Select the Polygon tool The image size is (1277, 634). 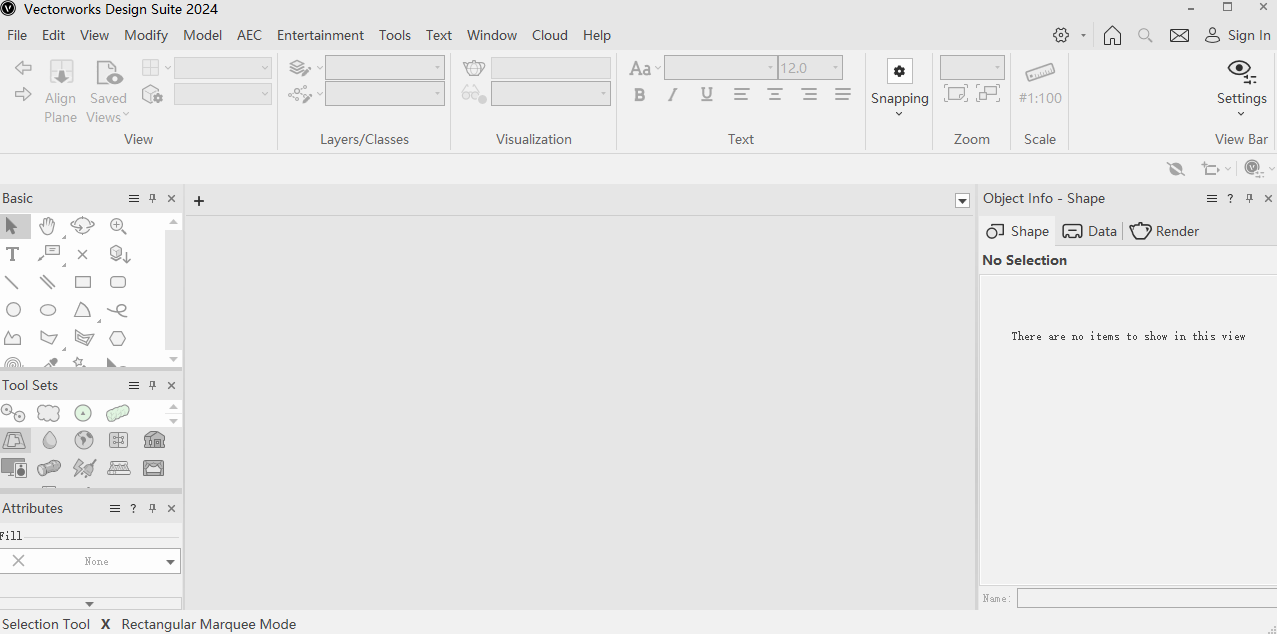pos(48,338)
